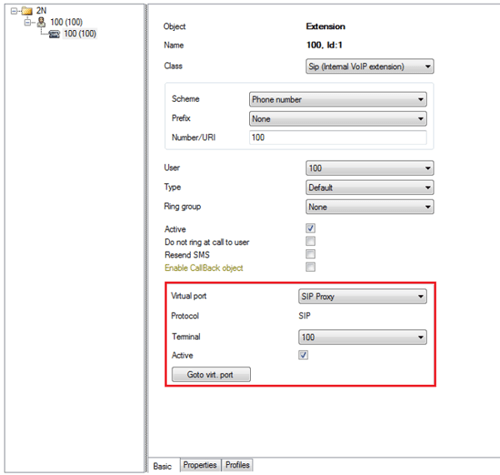The width and height of the screenshot is (500, 475).
Task: Switch to the Properties tab
Action: [x=200, y=465]
